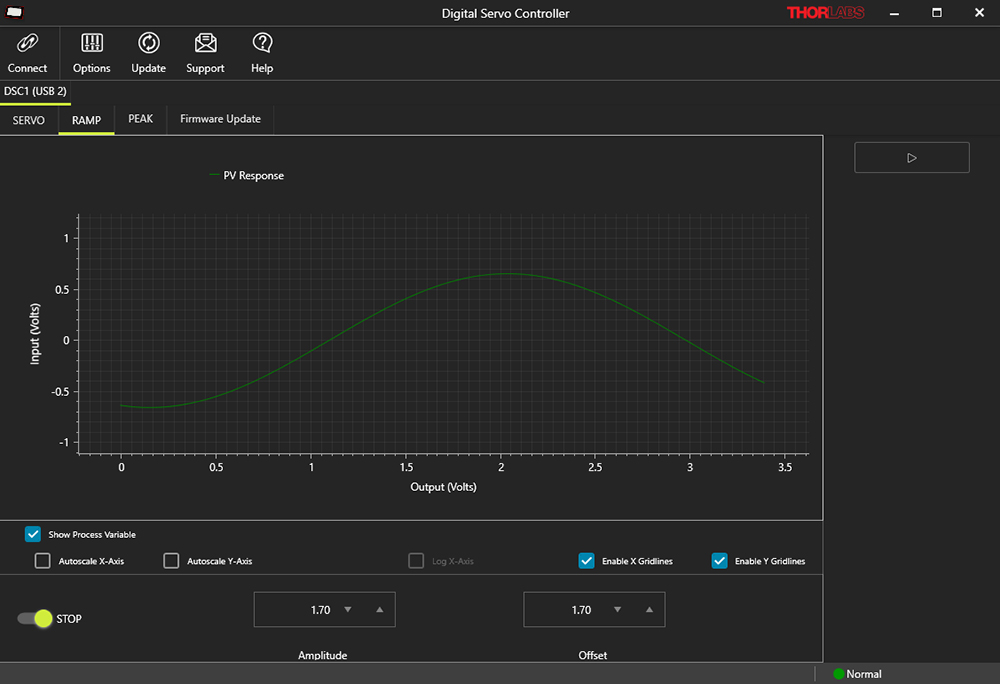
Task: Toggle the ramp STOP switch
Action: (x=35, y=618)
